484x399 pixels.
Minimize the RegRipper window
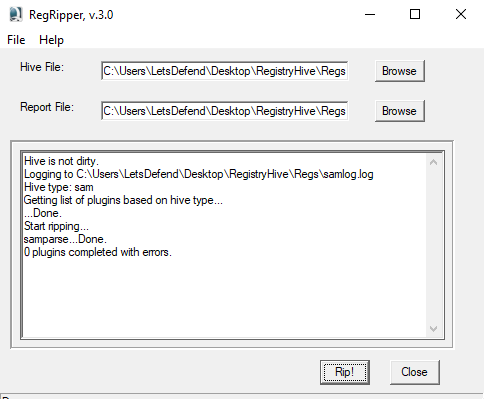[370, 14]
